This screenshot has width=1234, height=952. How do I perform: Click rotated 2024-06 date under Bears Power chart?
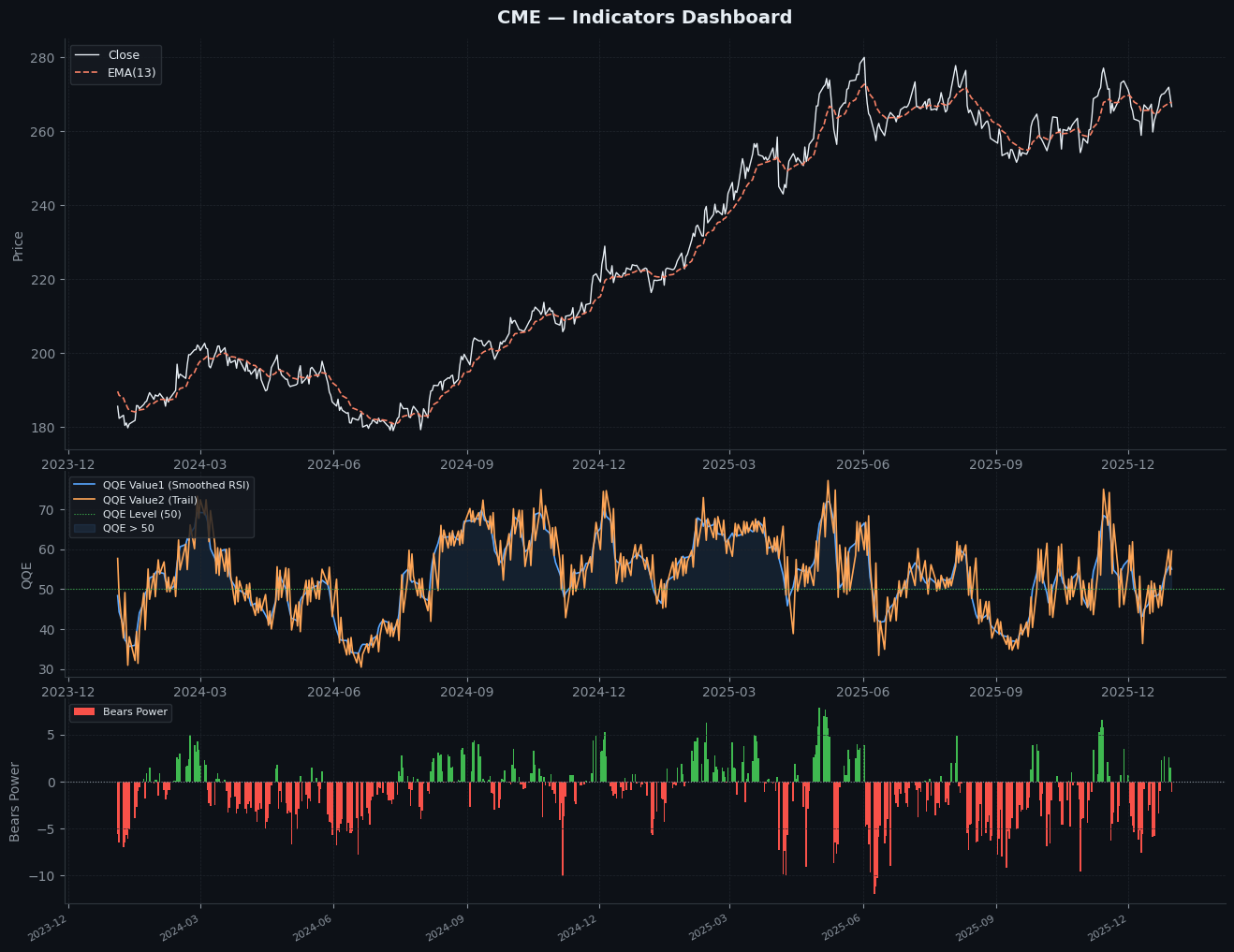315,929
